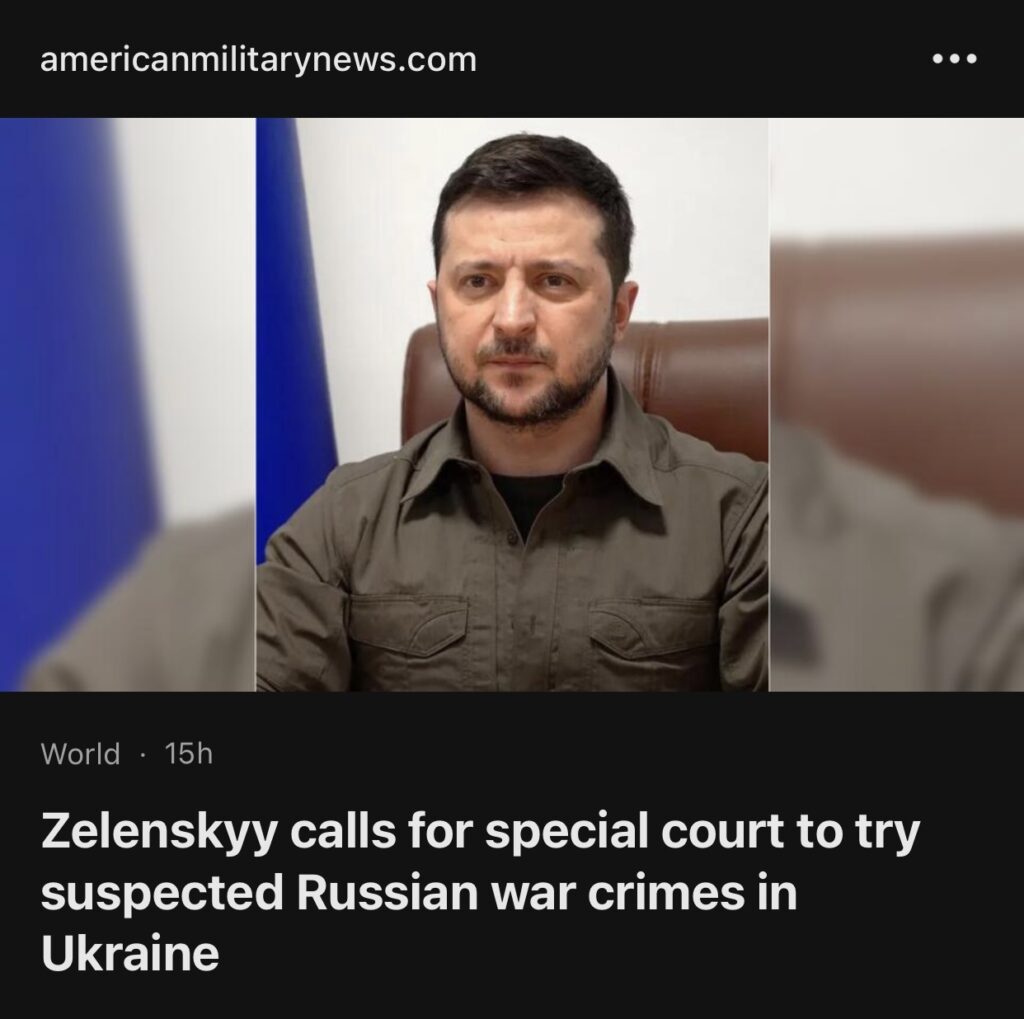This screenshot has height=1019, width=1024.
Task: Open the three-dot more options menu
Action: (954, 59)
